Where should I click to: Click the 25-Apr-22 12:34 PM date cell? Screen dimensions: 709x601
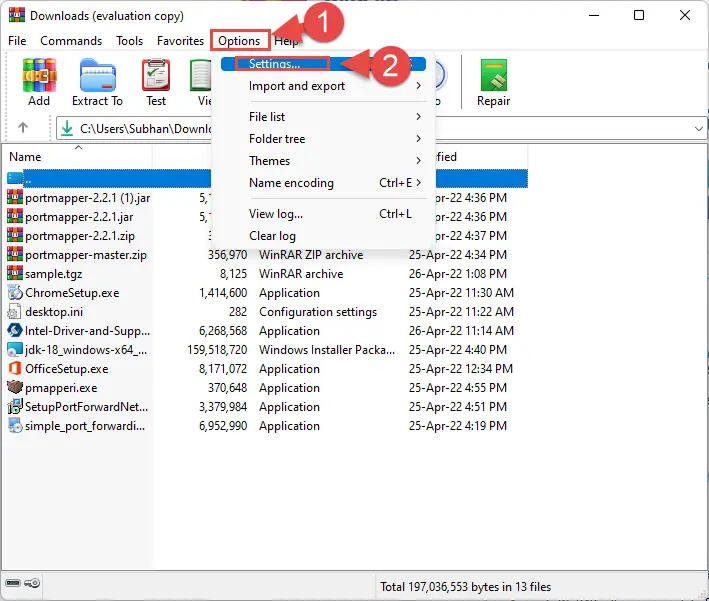pyautogui.click(x=461, y=369)
